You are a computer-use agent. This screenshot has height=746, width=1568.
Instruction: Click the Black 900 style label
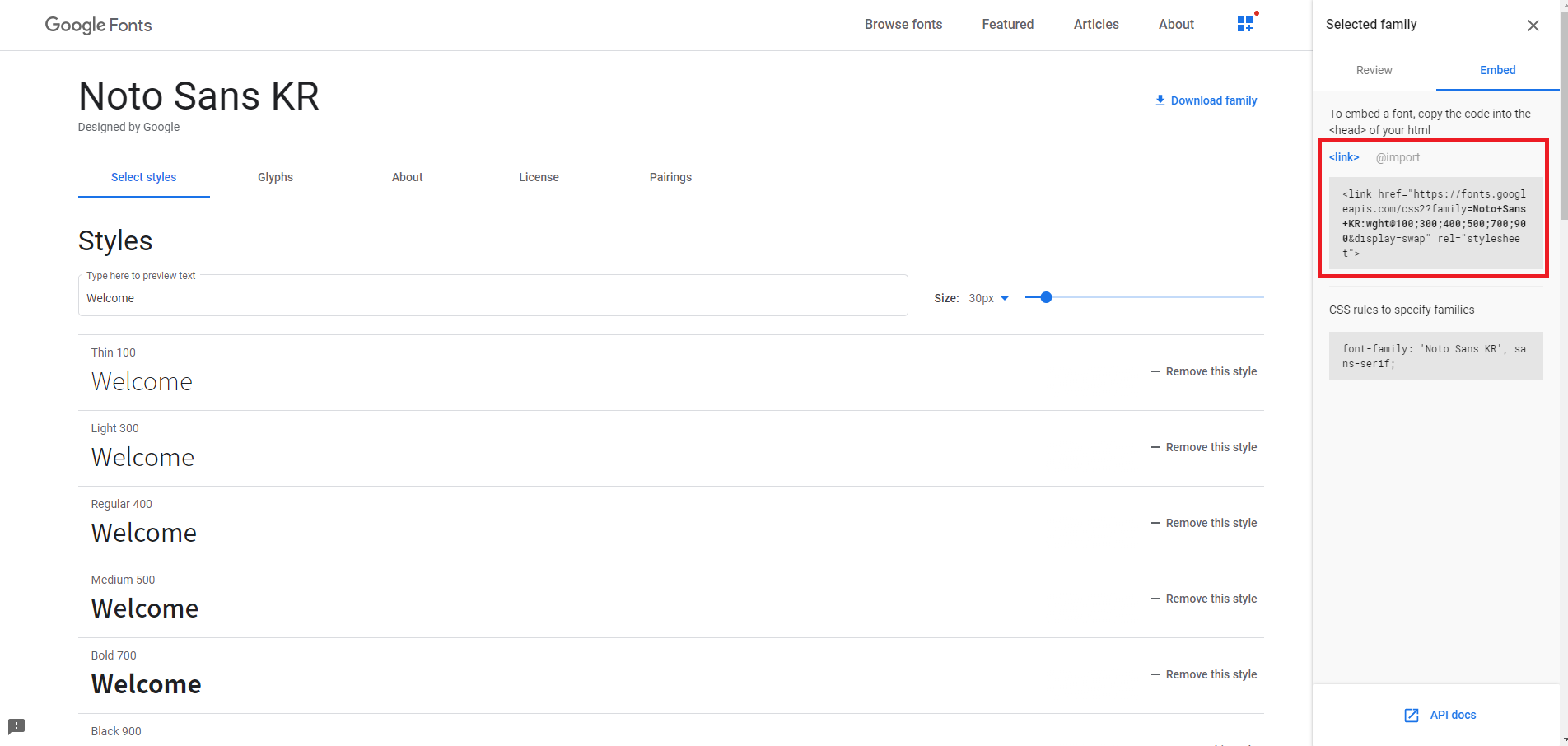coord(116,731)
